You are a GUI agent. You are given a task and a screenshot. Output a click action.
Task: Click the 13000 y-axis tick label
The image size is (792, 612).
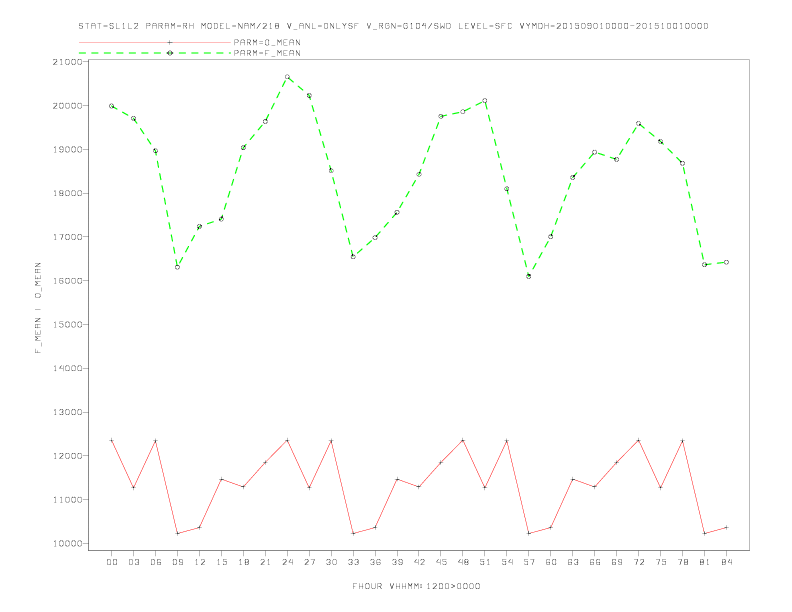click(67, 413)
